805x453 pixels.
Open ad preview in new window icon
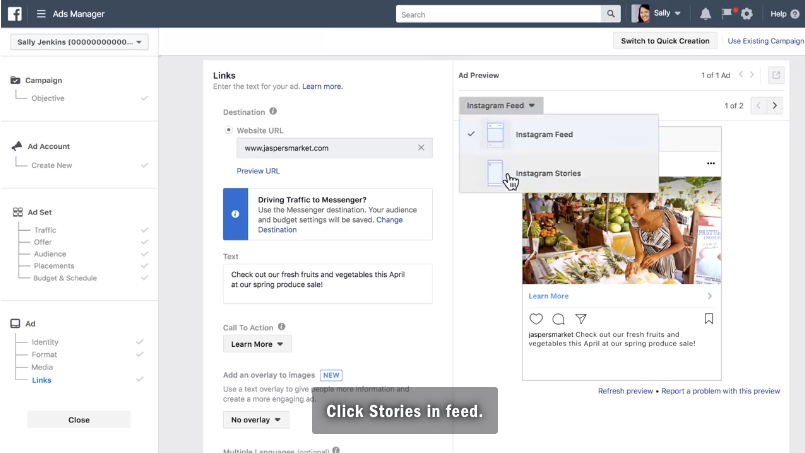[x=776, y=75]
